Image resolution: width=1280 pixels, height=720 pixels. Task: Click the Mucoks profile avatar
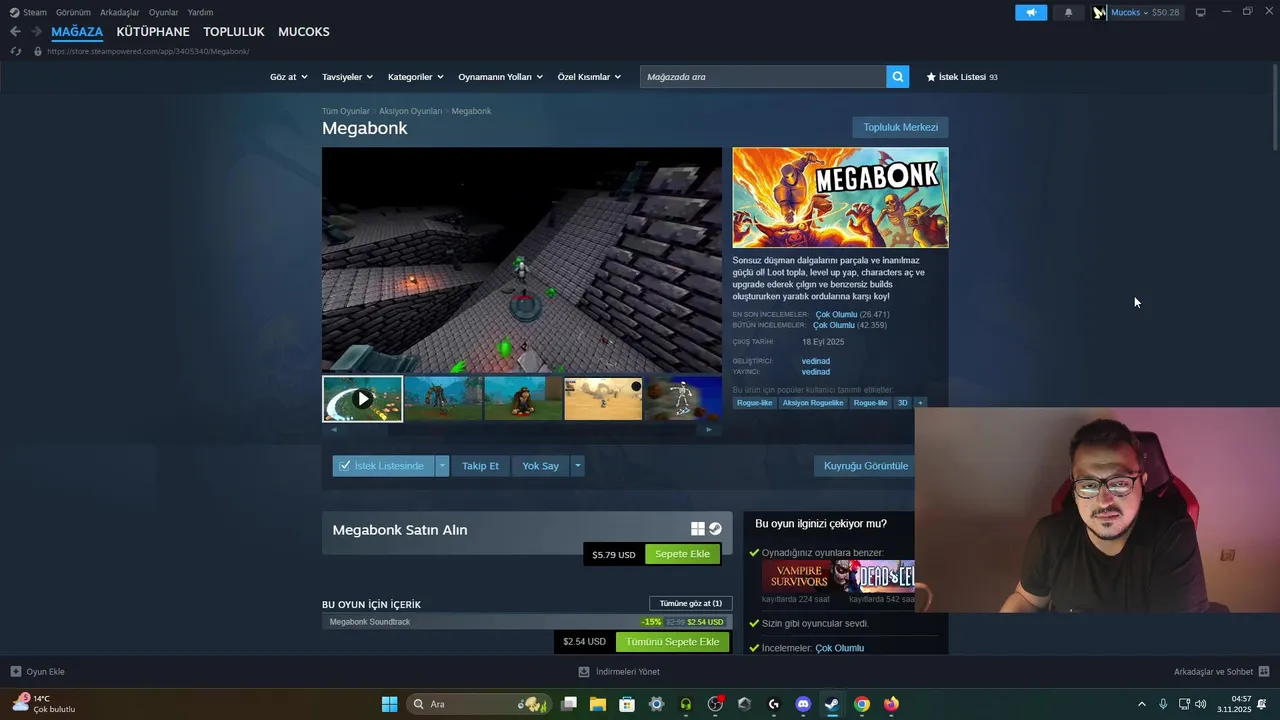point(1100,13)
